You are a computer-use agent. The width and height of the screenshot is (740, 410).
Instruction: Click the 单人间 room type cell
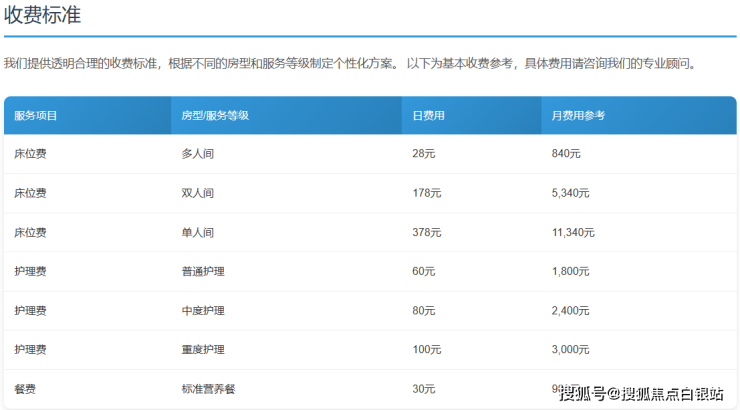(x=197, y=232)
